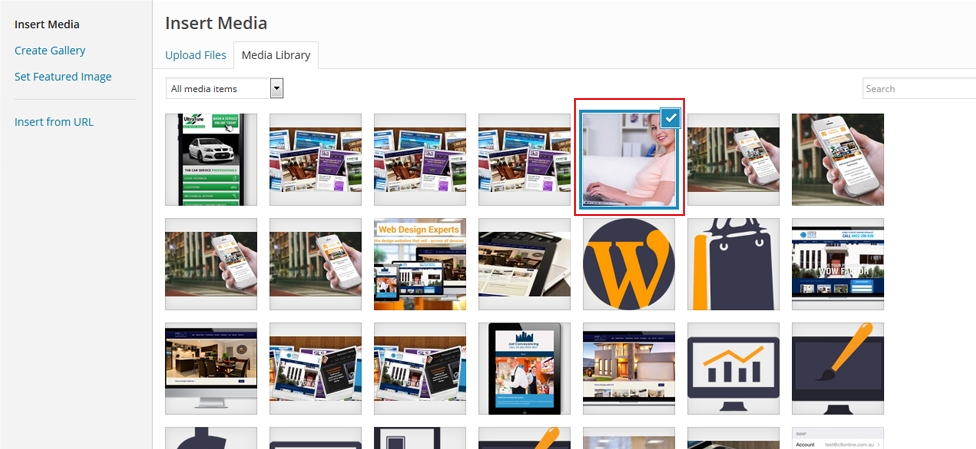Select the angled tablet on desk thumbnail

pos(524,264)
